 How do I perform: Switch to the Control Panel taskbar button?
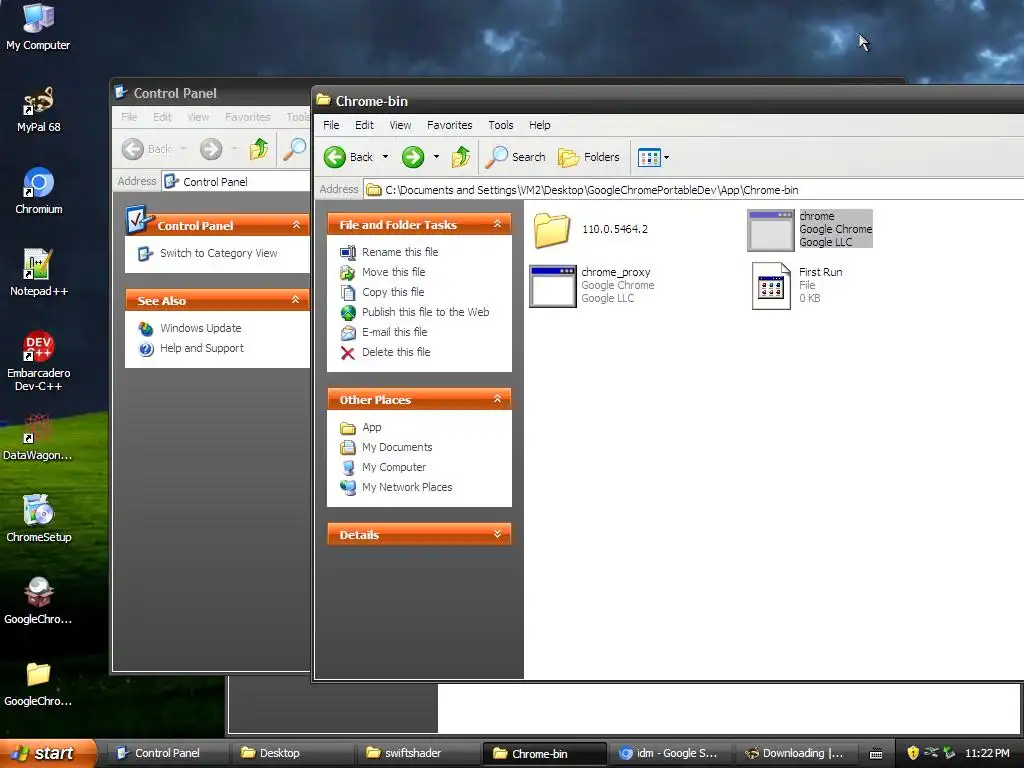[x=166, y=753]
